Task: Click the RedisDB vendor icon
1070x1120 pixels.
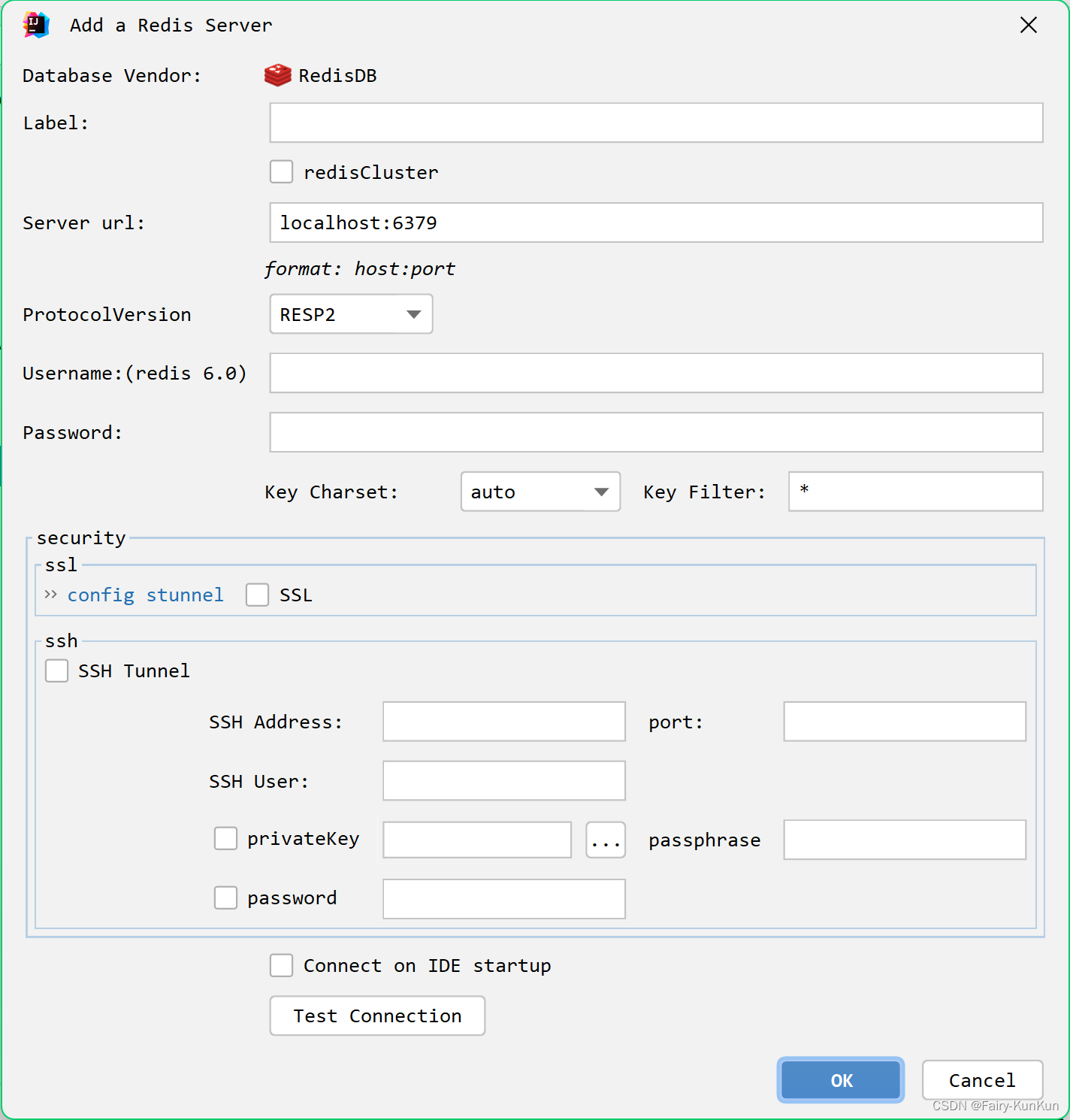Action: click(277, 74)
